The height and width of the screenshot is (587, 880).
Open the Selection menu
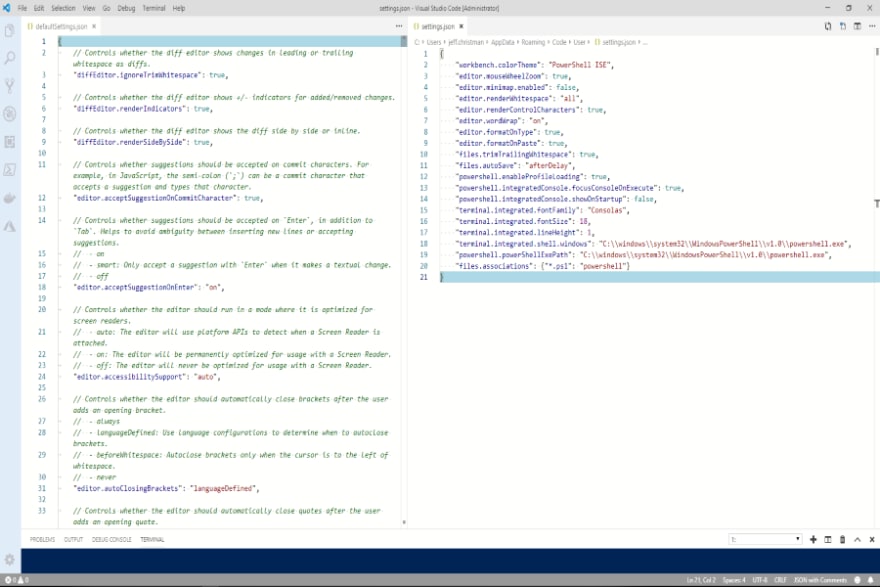tap(63, 8)
